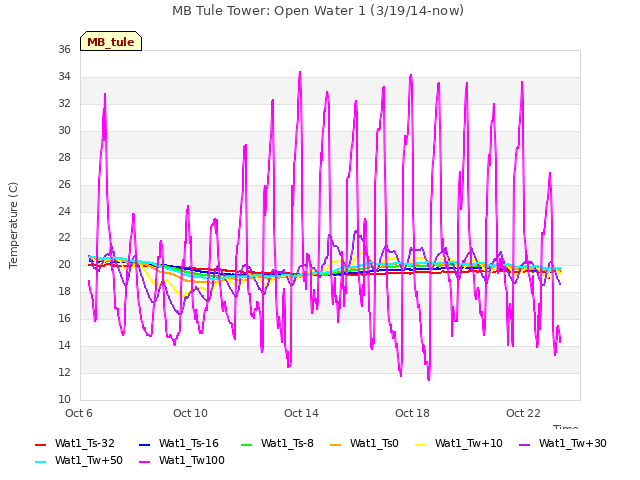This screenshot has height=480, width=640.
Task: Click the 10 y-axis tick label
Action: [x=64, y=400]
